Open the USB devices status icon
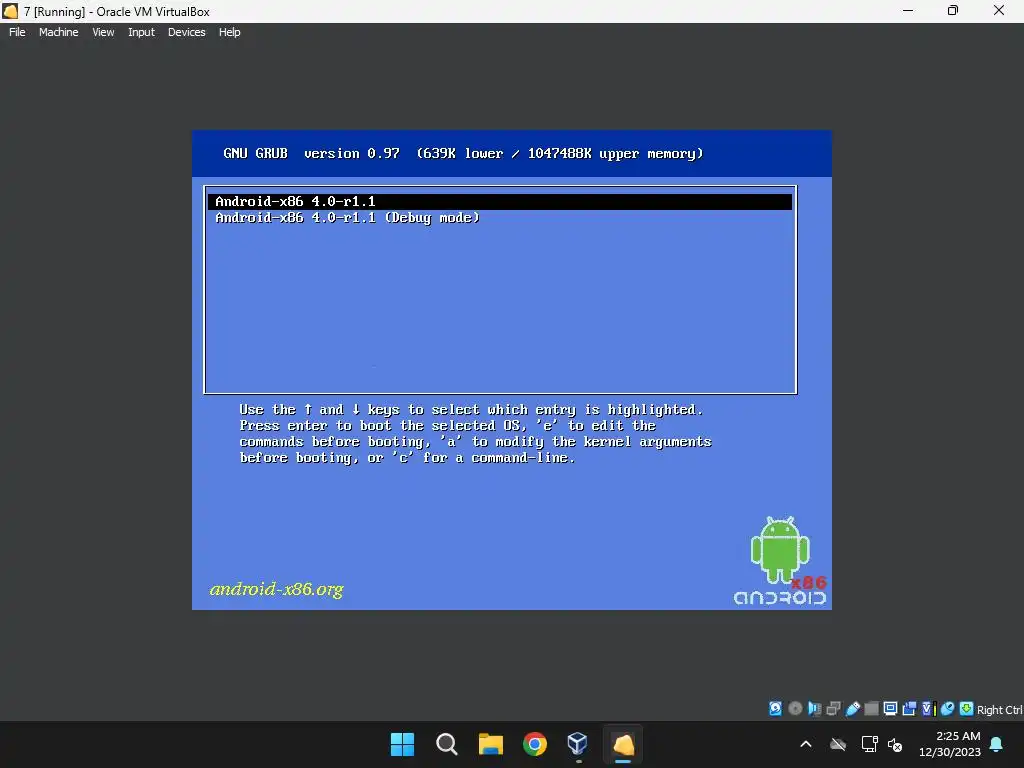The width and height of the screenshot is (1024, 768). tap(852, 709)
